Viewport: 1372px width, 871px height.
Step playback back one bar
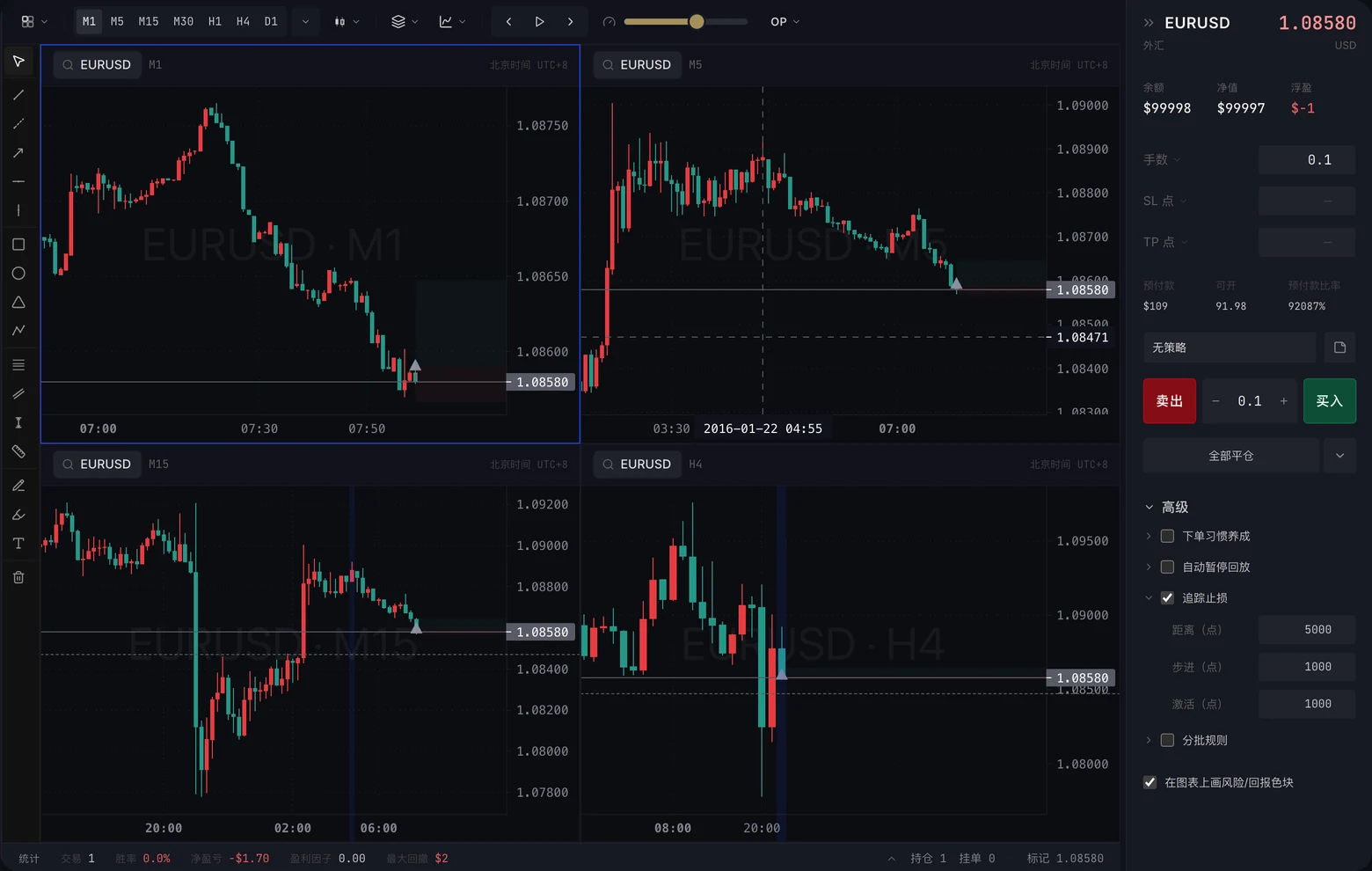coord(508,21)
